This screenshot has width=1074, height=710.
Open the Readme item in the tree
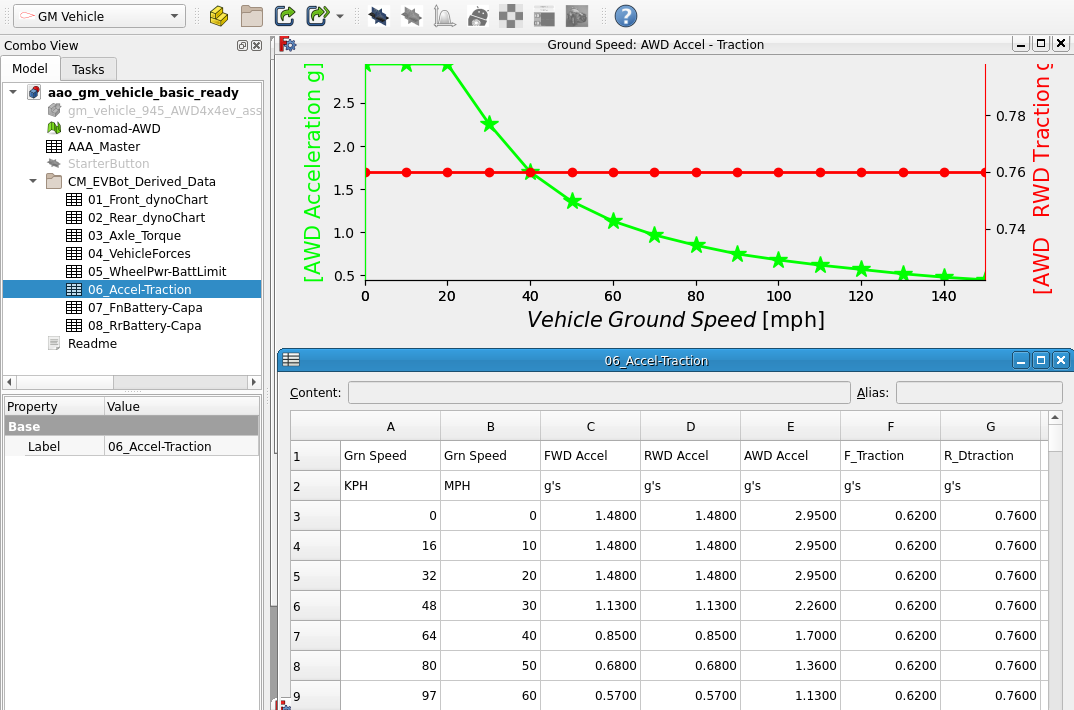92,344
